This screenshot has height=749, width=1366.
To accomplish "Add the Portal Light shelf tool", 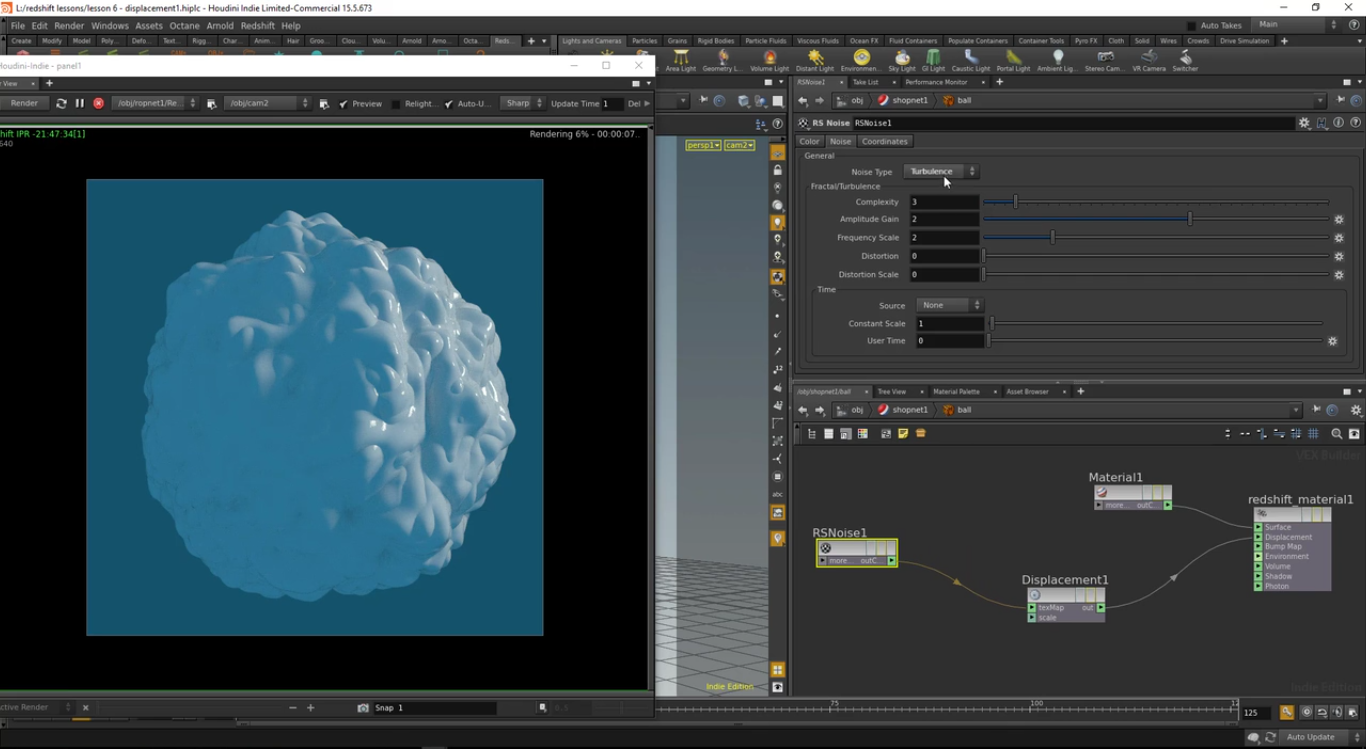I will click(x=1013, y=60).
